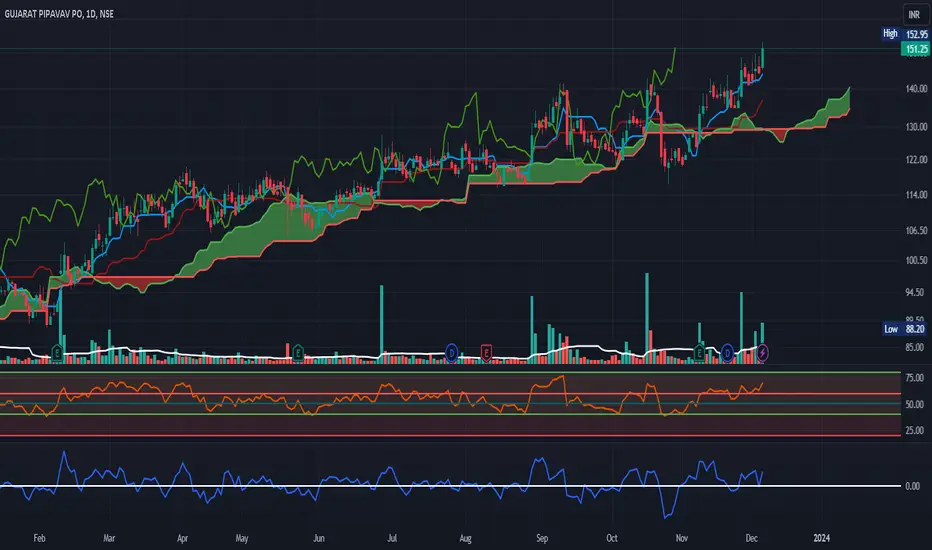The width and height of the screenshot is (932, 550).
Task: Click the May label on time axis
Action: click(242, 538)
